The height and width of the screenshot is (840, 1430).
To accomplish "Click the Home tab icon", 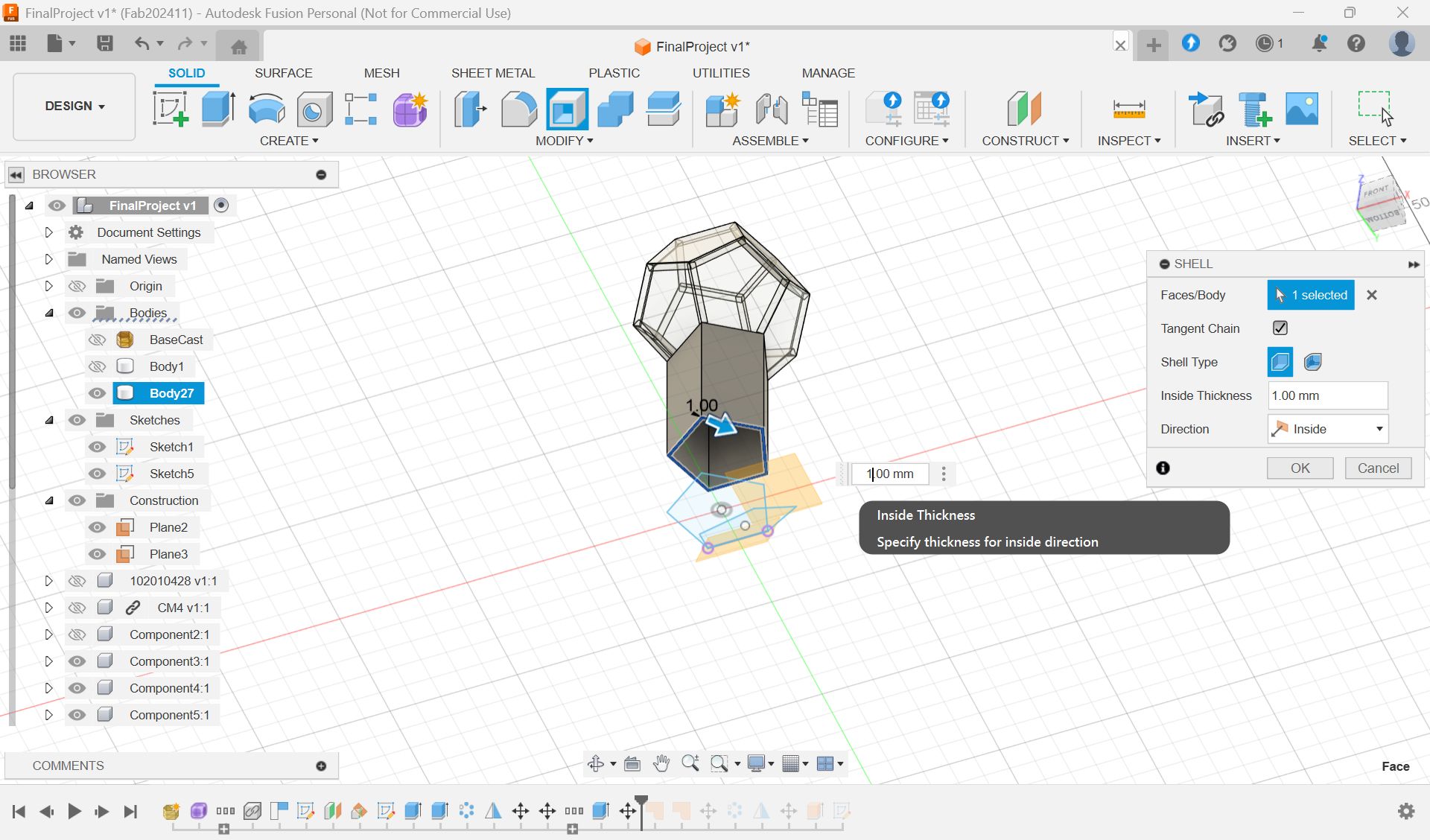I will [238, 46].
